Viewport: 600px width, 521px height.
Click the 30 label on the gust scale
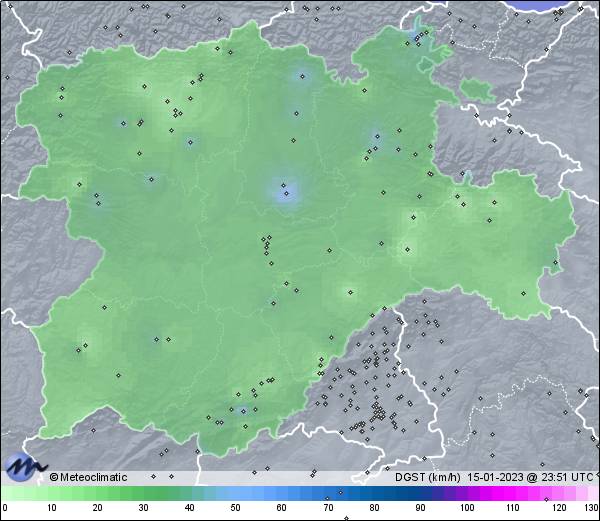[x=143, y=508]
